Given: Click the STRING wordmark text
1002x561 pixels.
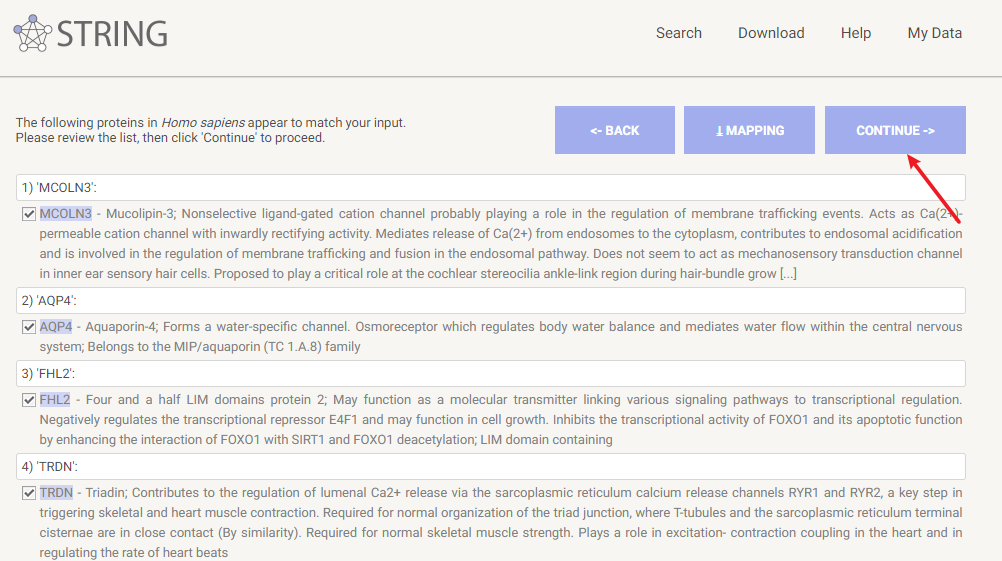Looking at the screenshot, I should coord(112,34).
